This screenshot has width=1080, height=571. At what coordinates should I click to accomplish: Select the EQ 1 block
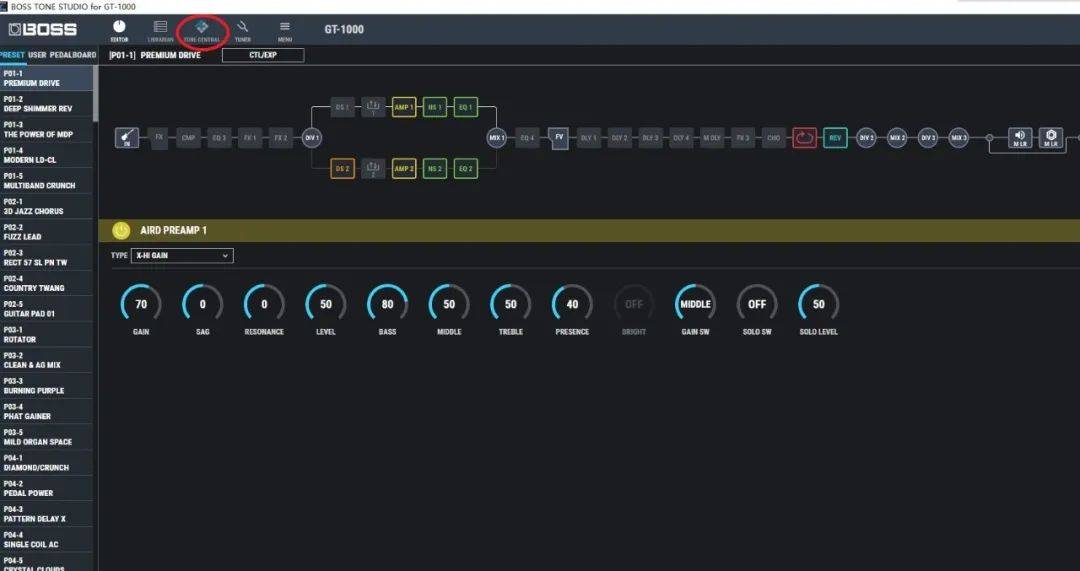click(466, 107)
